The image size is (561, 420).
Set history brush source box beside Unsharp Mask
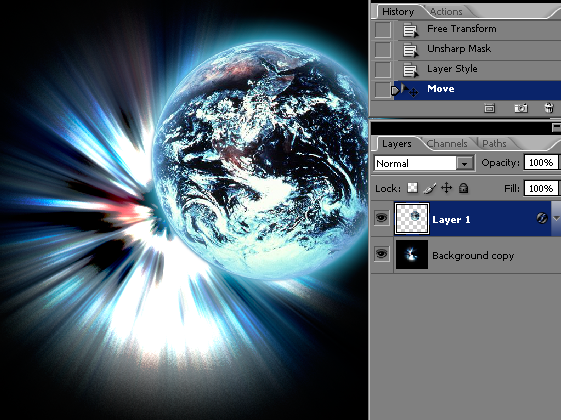pos(382,49)
